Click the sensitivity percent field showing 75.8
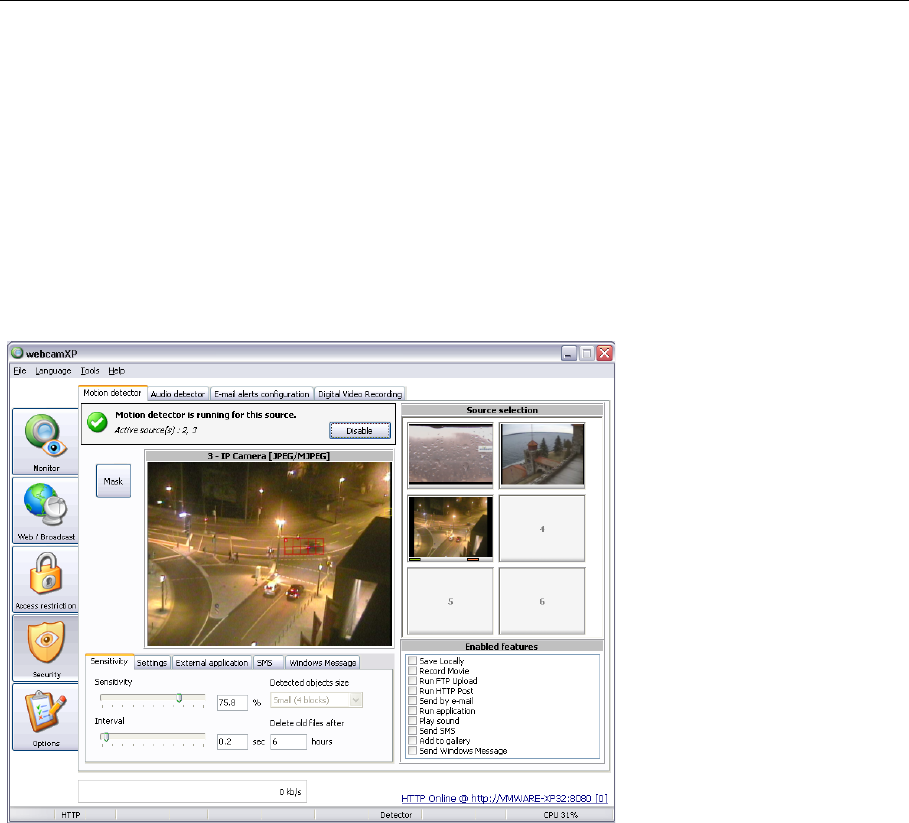Image resolution: width=909 pixels, height=823 pixels. coord(232,702)
